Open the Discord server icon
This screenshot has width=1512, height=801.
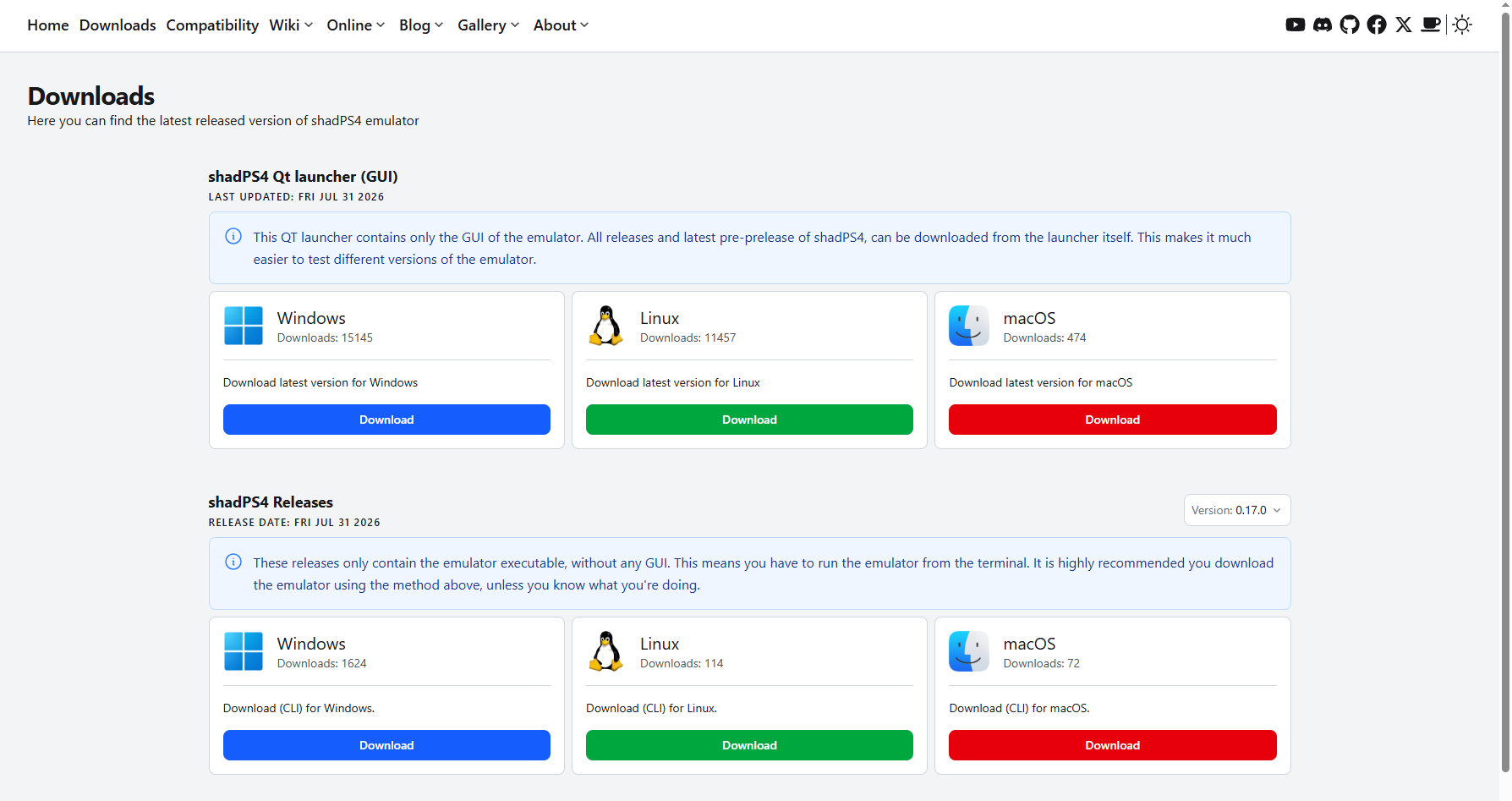(1323, 25)
